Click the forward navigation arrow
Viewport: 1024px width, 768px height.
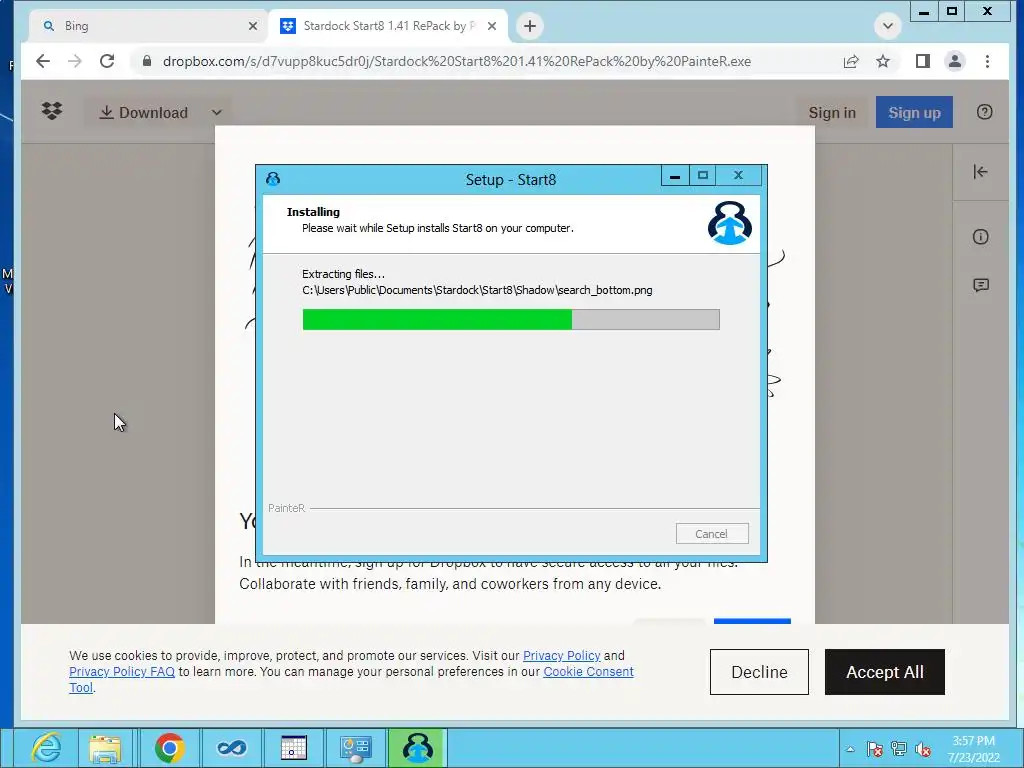(x=75, y=61)
